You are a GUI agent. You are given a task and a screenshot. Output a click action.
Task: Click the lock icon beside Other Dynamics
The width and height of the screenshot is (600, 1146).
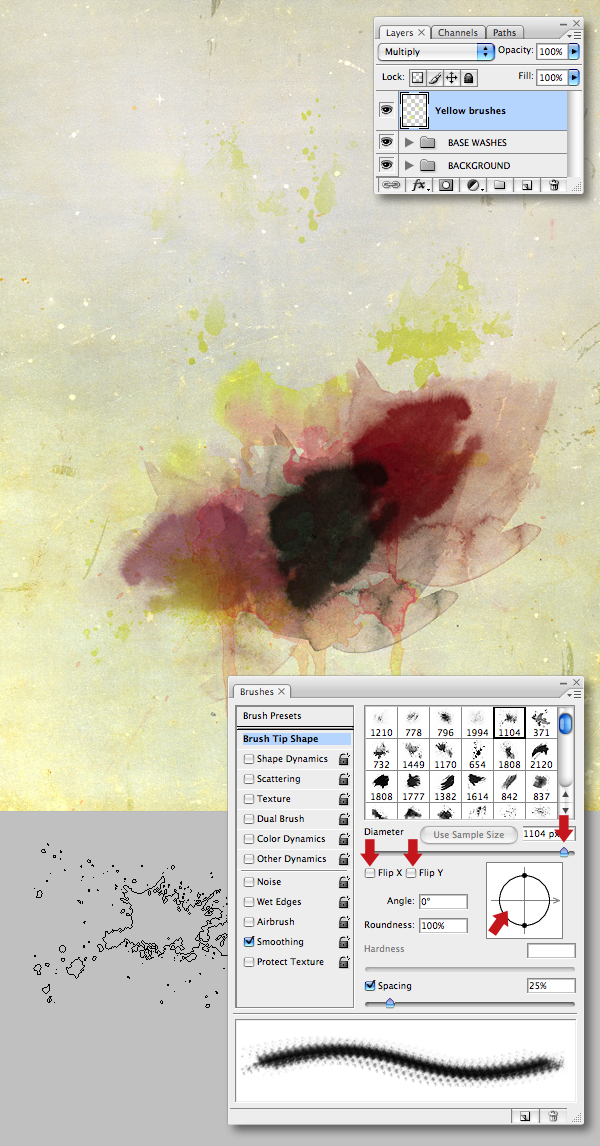coord(343,859)
